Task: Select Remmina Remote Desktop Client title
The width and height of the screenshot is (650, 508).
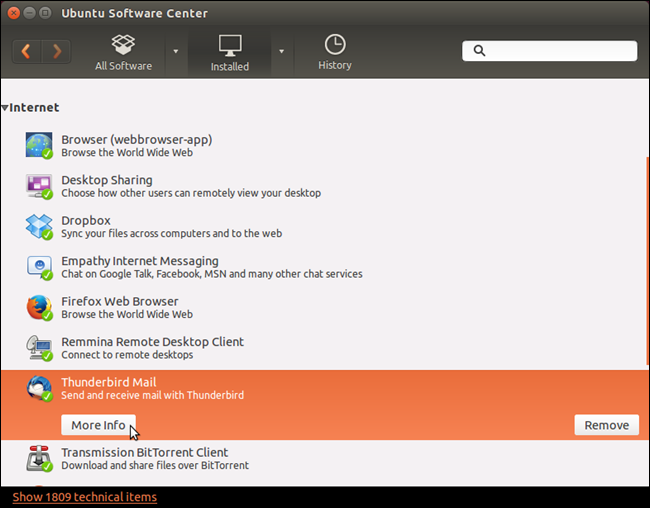Action: (153, 342)
